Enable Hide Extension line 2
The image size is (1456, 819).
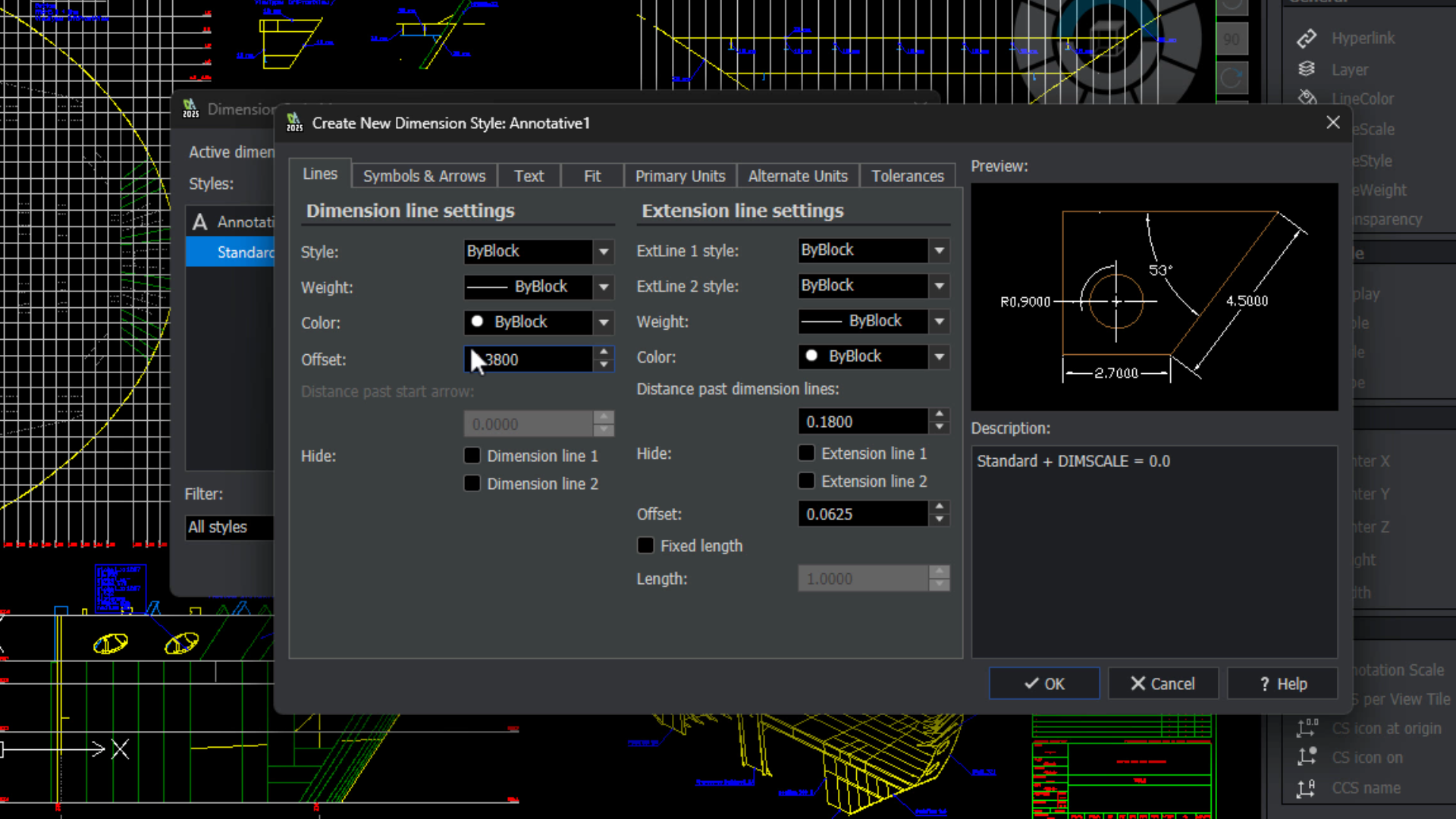point(806,482)
